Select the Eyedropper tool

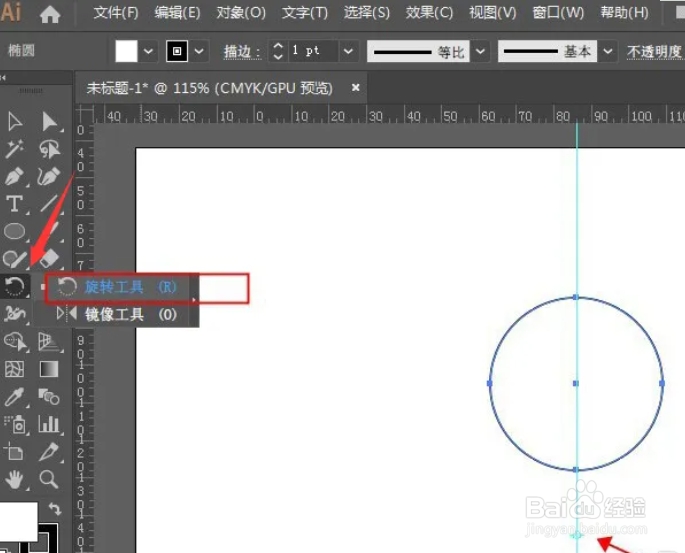(15, 397)
